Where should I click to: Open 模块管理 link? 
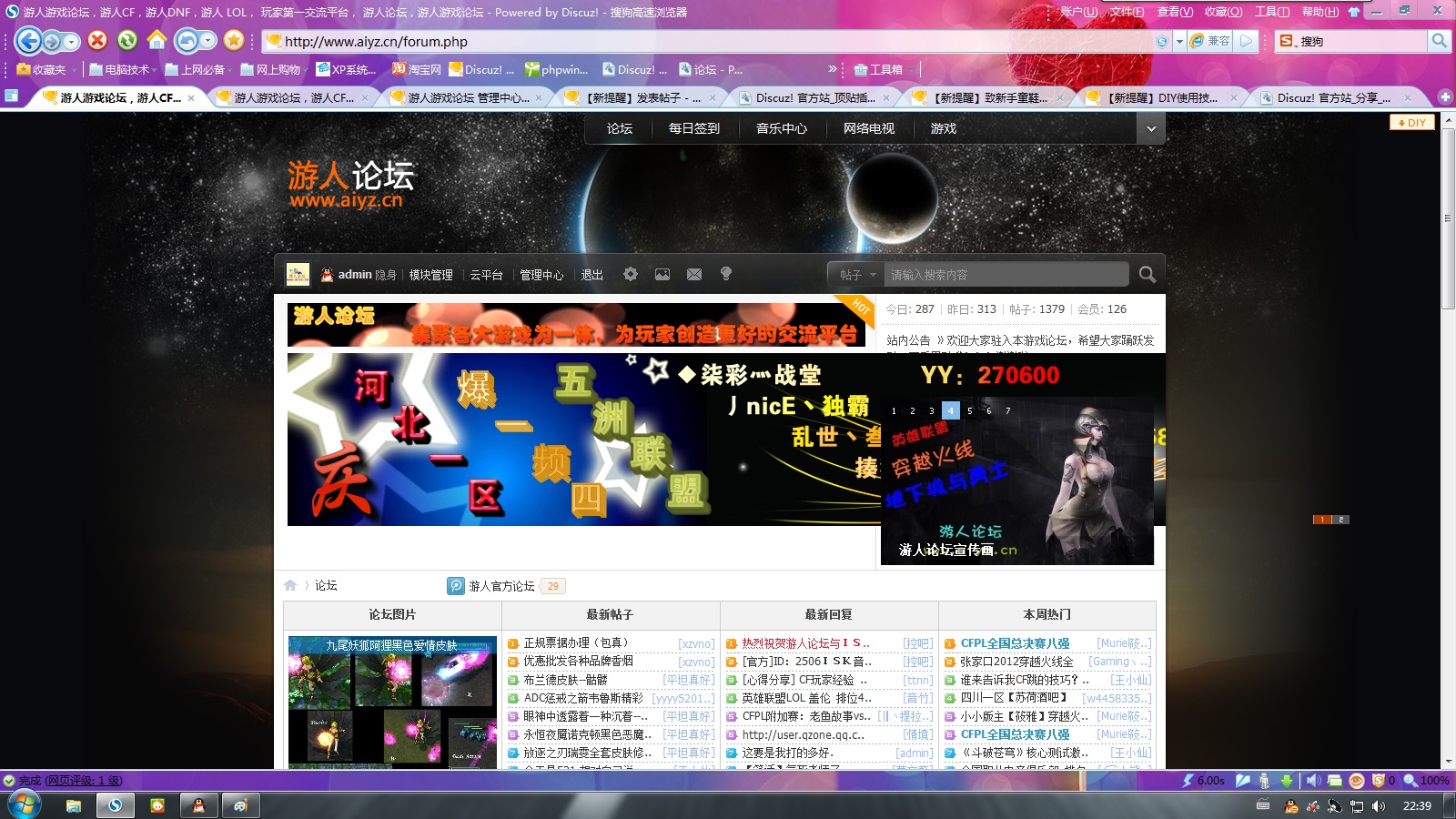(430, 275)
